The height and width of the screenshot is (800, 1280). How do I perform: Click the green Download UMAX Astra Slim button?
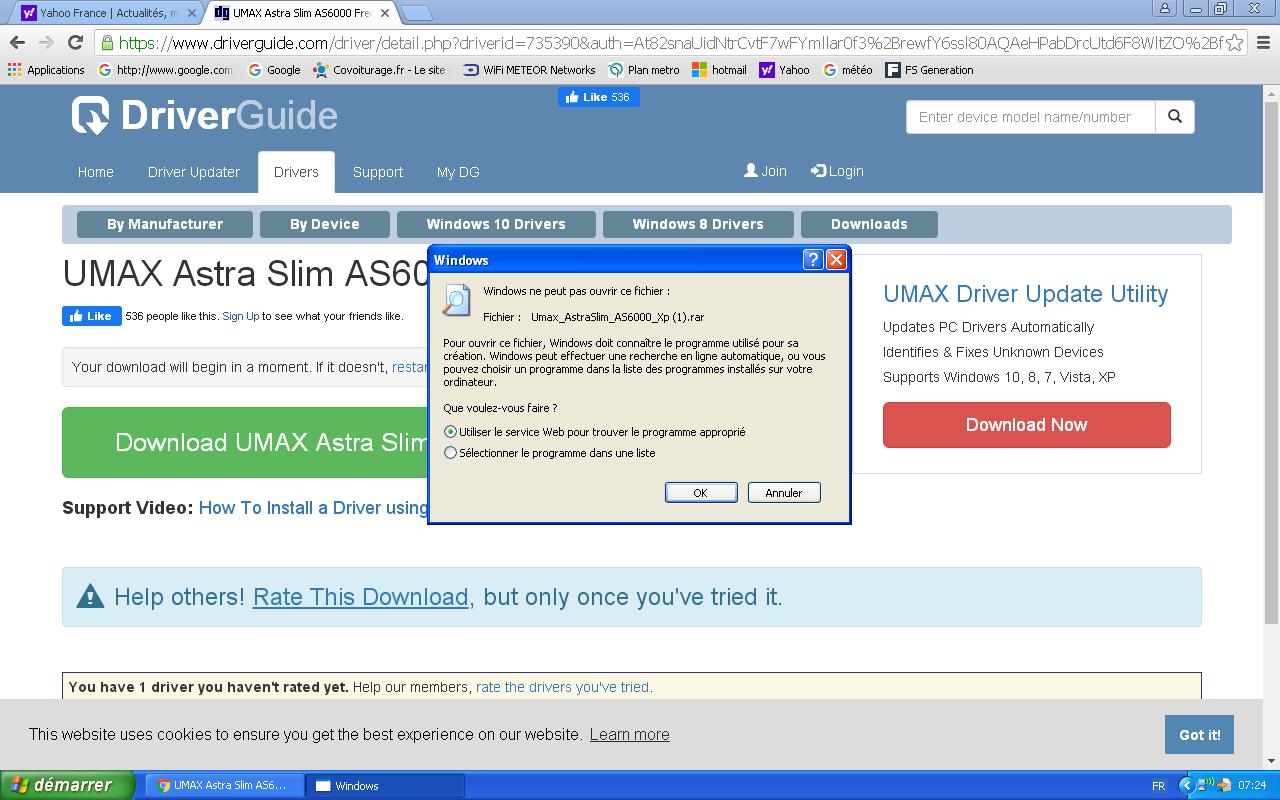coord(246,442)
